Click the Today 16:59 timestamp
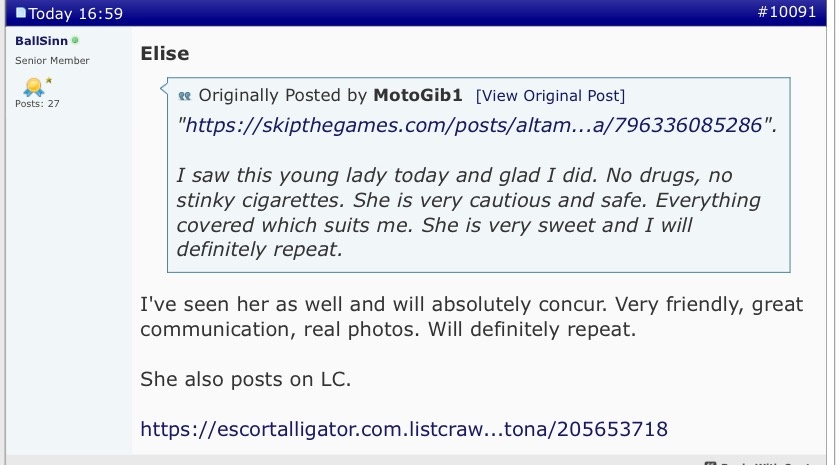836x465 pixels. tap(69, 14)
